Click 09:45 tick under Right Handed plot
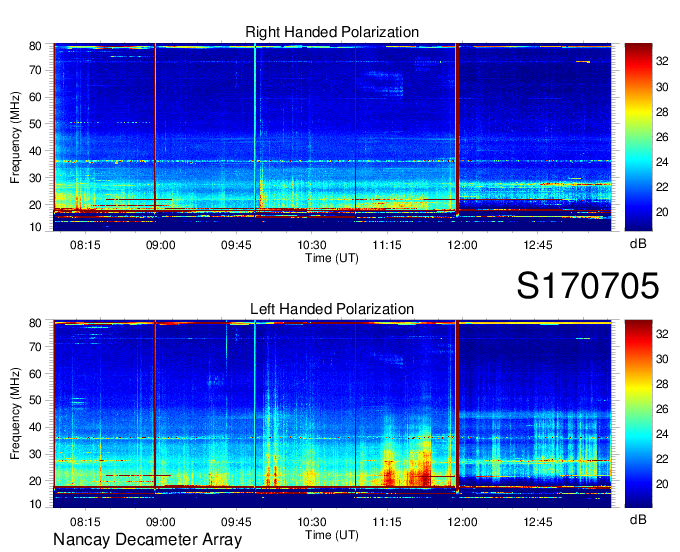Image resolution: width=680 pixels, height=552 pixels. pyautogui.click(x=236, y=245)
